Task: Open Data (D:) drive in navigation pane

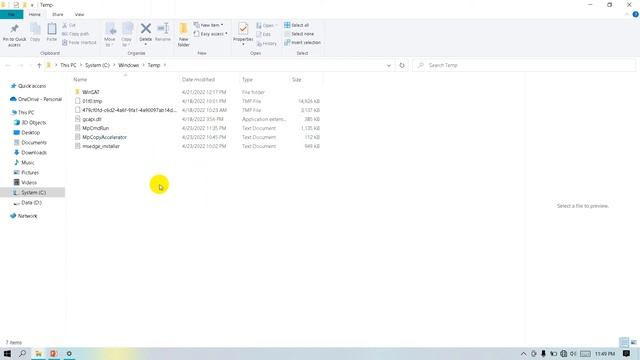Action: (31, 202)
